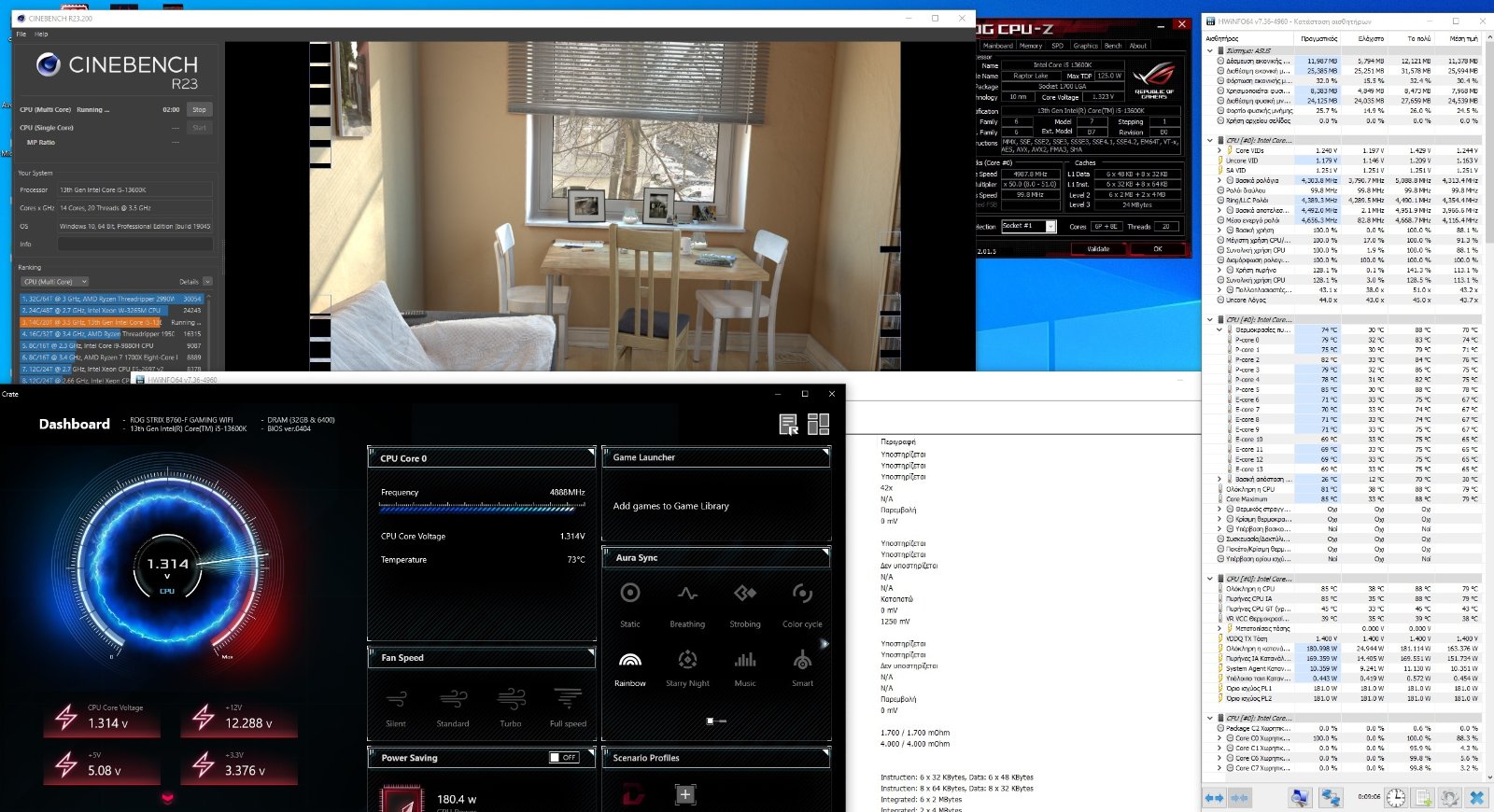The height and width of the screenshot is (812, 1494).
Task: Select Threadripper 2990WX ranking row
Action: tap(112, 299)
